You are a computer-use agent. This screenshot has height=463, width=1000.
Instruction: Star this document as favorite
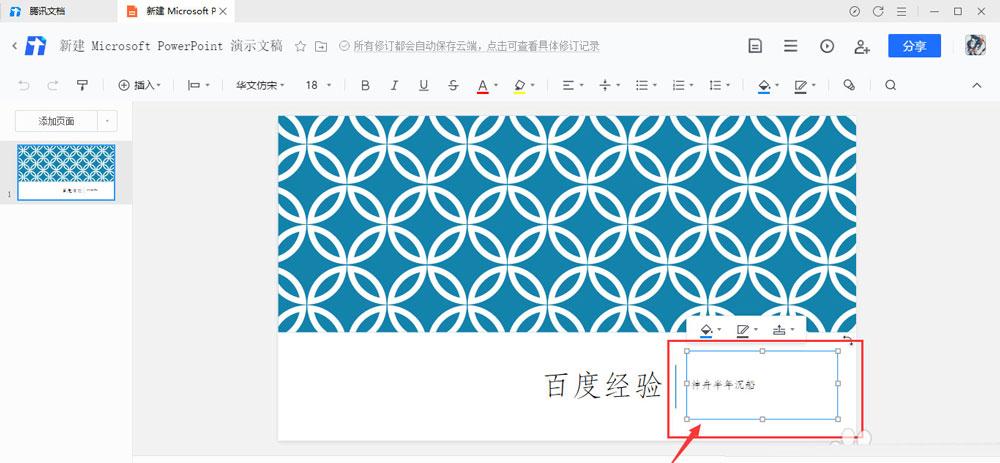pyautogui.click(x=299, y=46)
